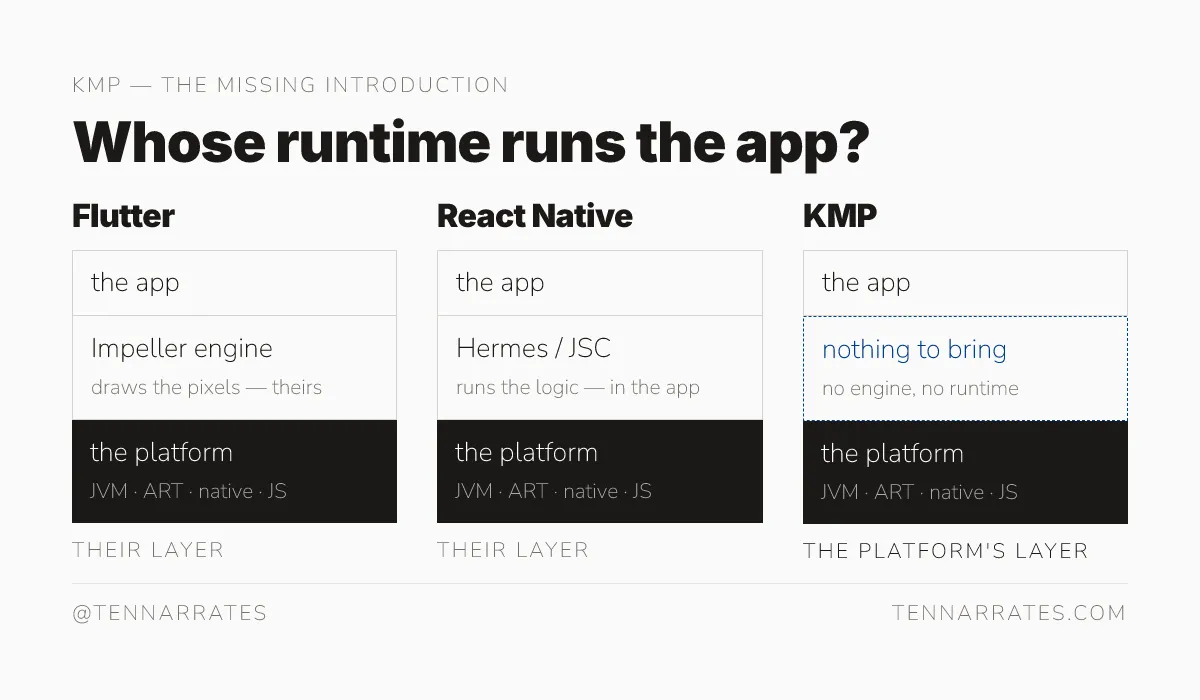Open the TENNARRATES.COM link text
The image size is (1200, 700).
1010,613
